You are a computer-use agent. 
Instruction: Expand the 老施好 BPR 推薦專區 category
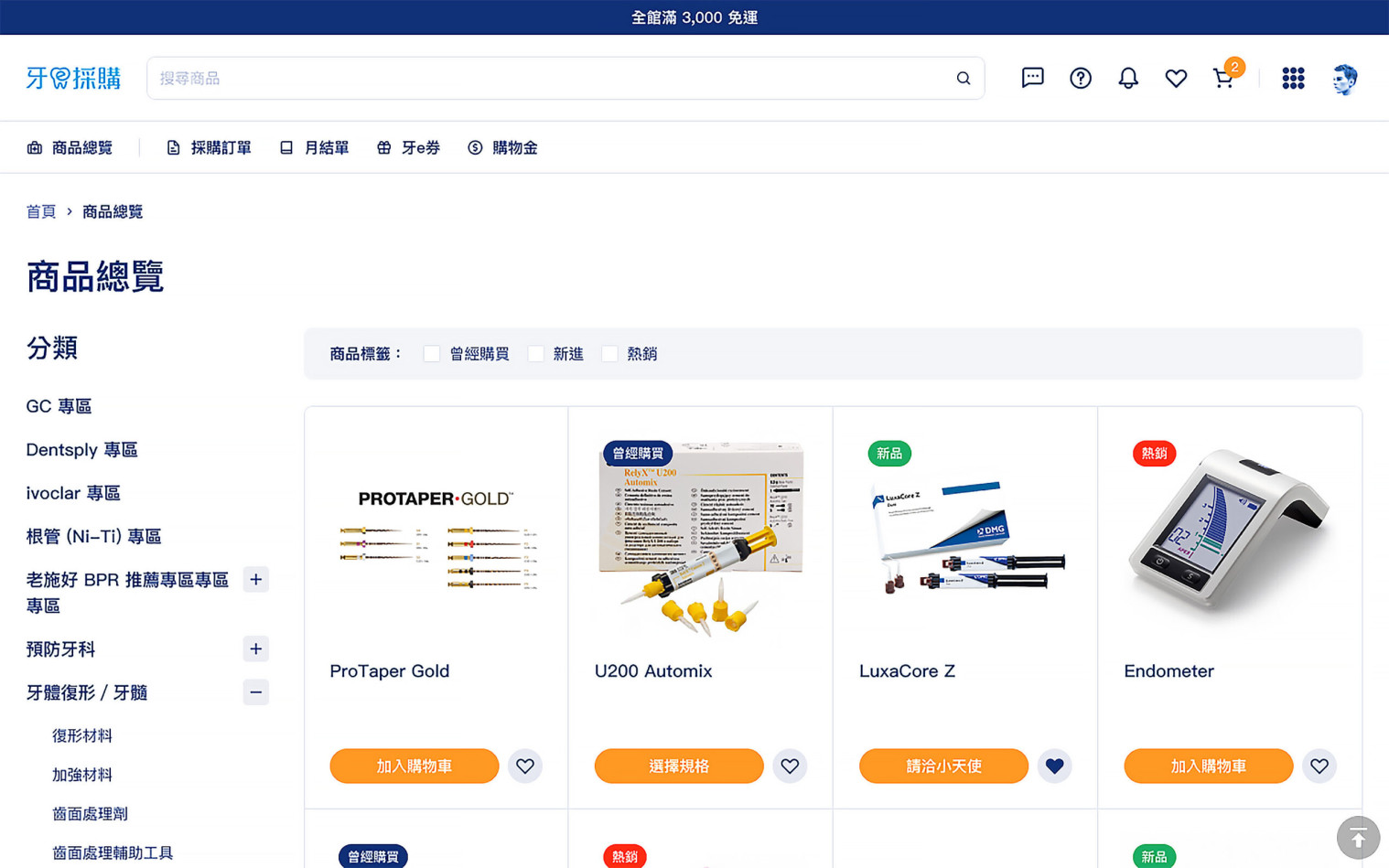coord(256,580)
